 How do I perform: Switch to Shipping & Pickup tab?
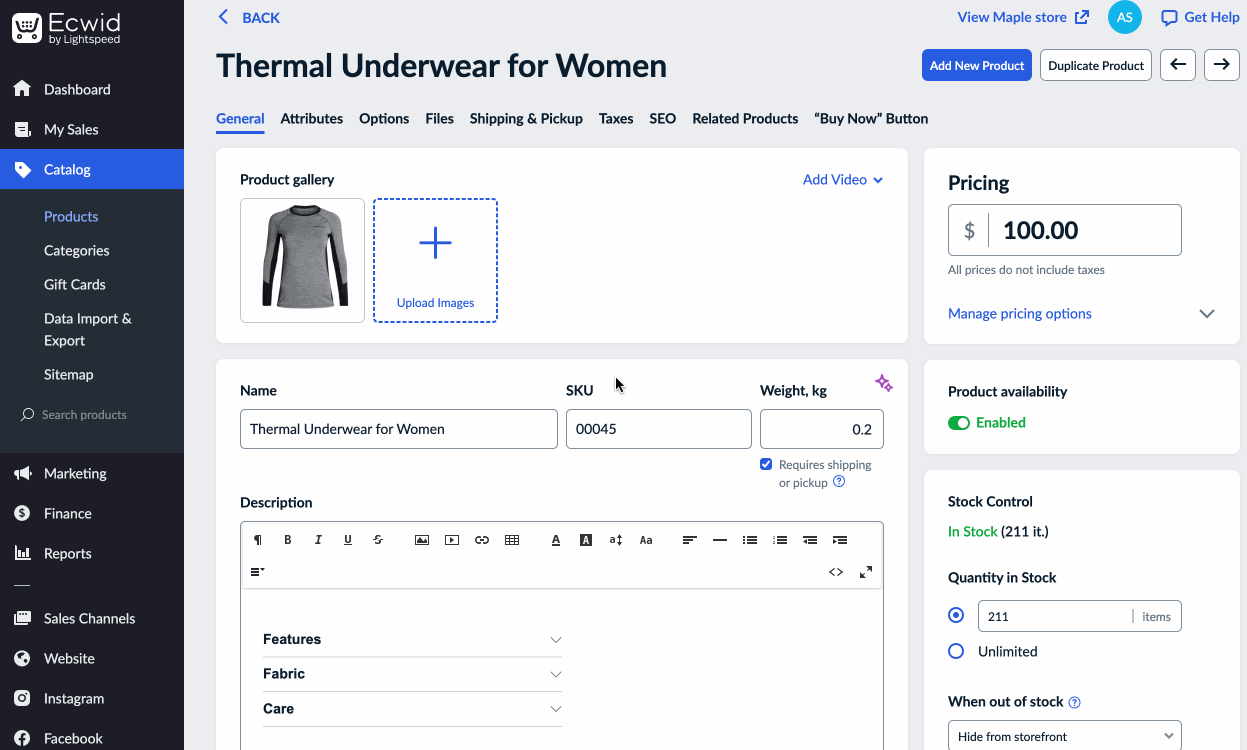[x=526, y=119]
